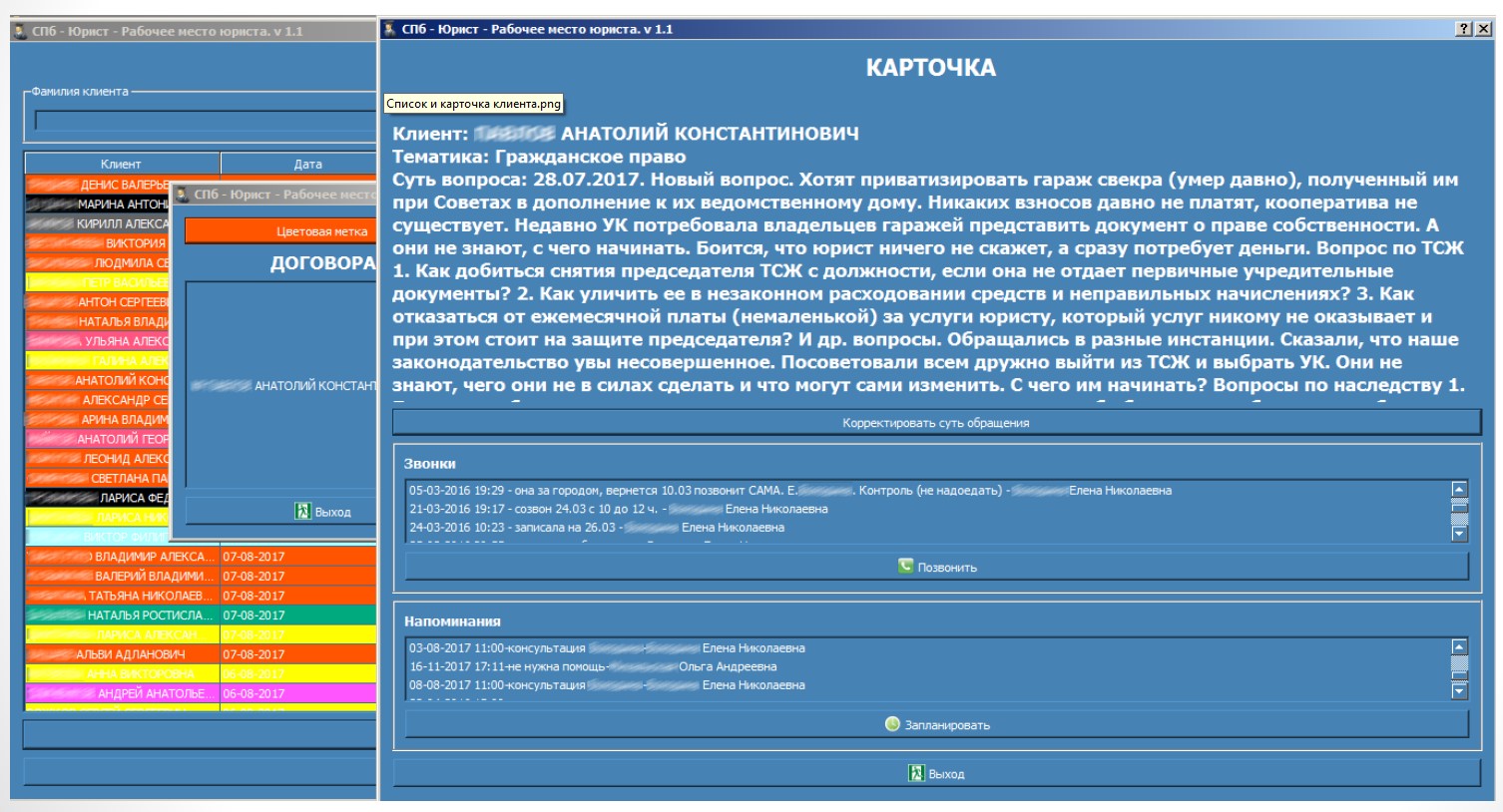Select client row НАТАЛЬЯ ВЛАДИ

point(97,321)
